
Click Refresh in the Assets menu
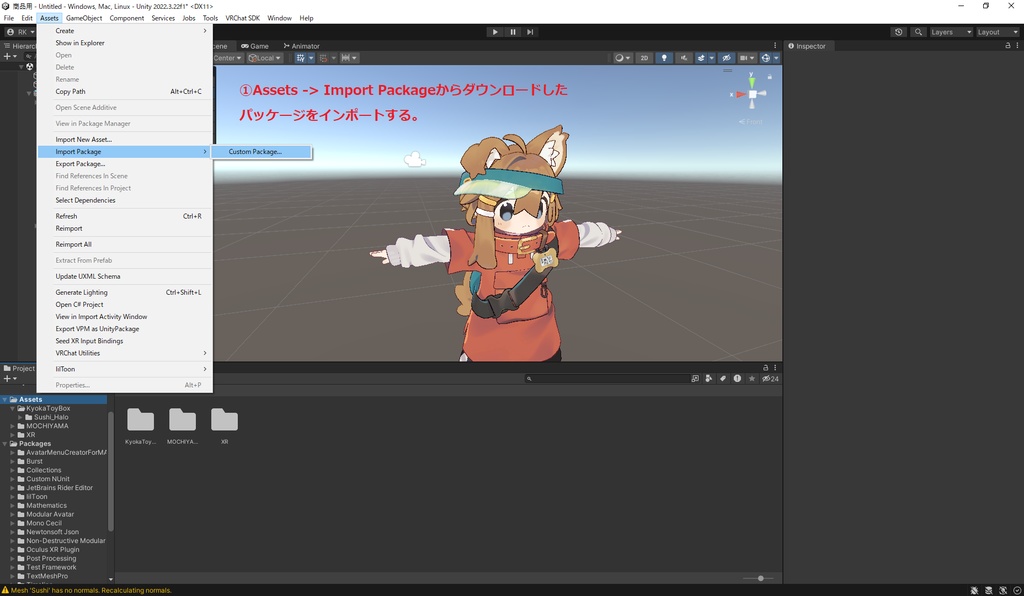tap(125, 216)
